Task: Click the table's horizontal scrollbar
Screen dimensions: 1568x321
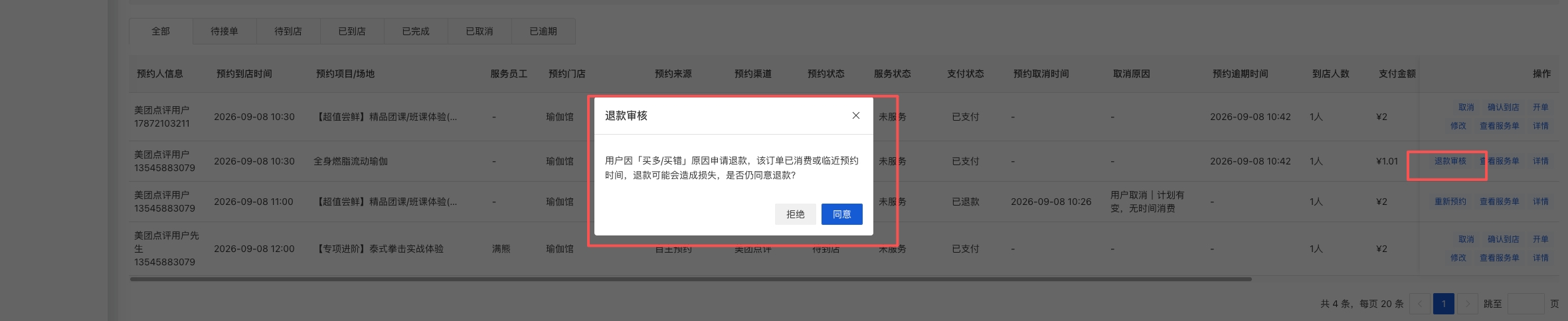Action: tap(691, 279)
